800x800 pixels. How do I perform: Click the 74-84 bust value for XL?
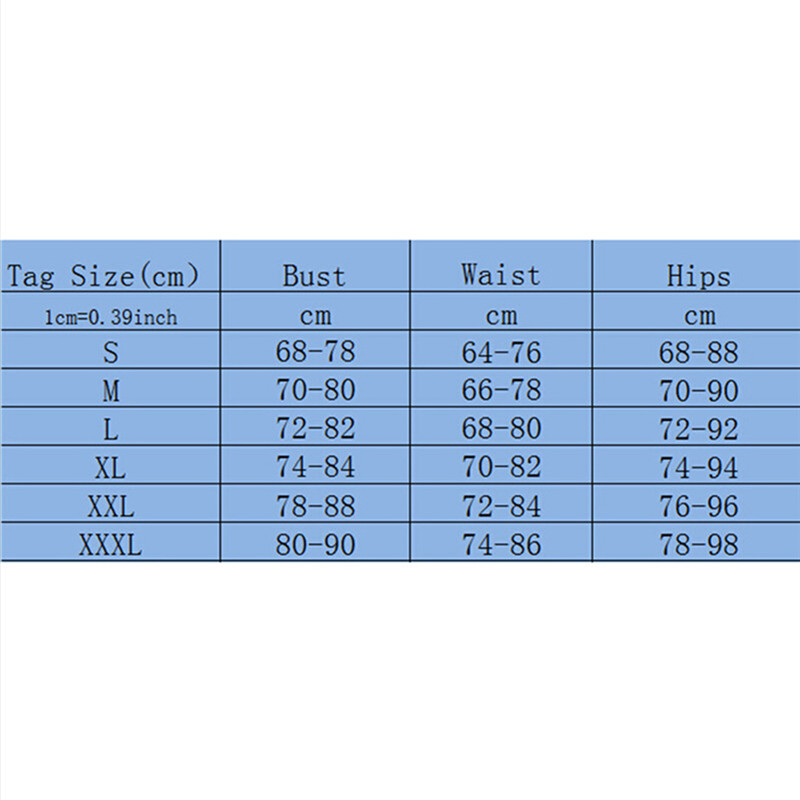click(315, 468)
